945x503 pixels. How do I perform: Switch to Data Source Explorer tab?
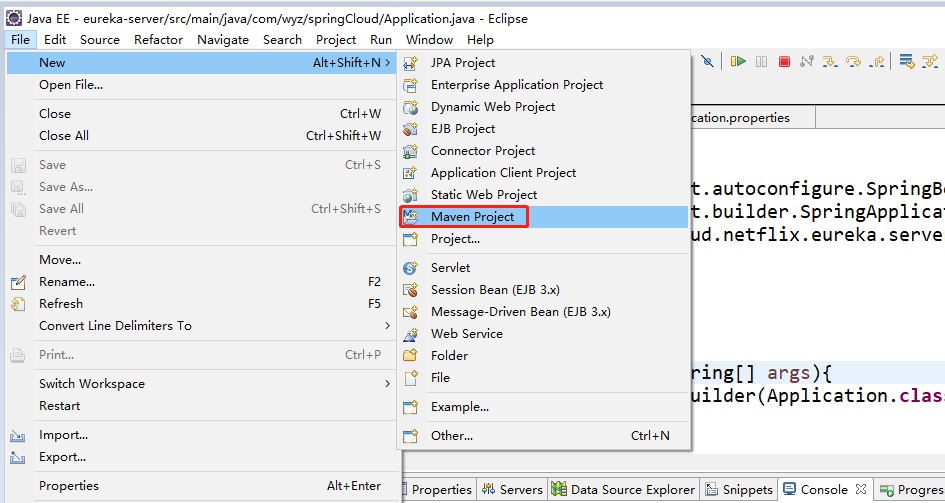[625, 490]
